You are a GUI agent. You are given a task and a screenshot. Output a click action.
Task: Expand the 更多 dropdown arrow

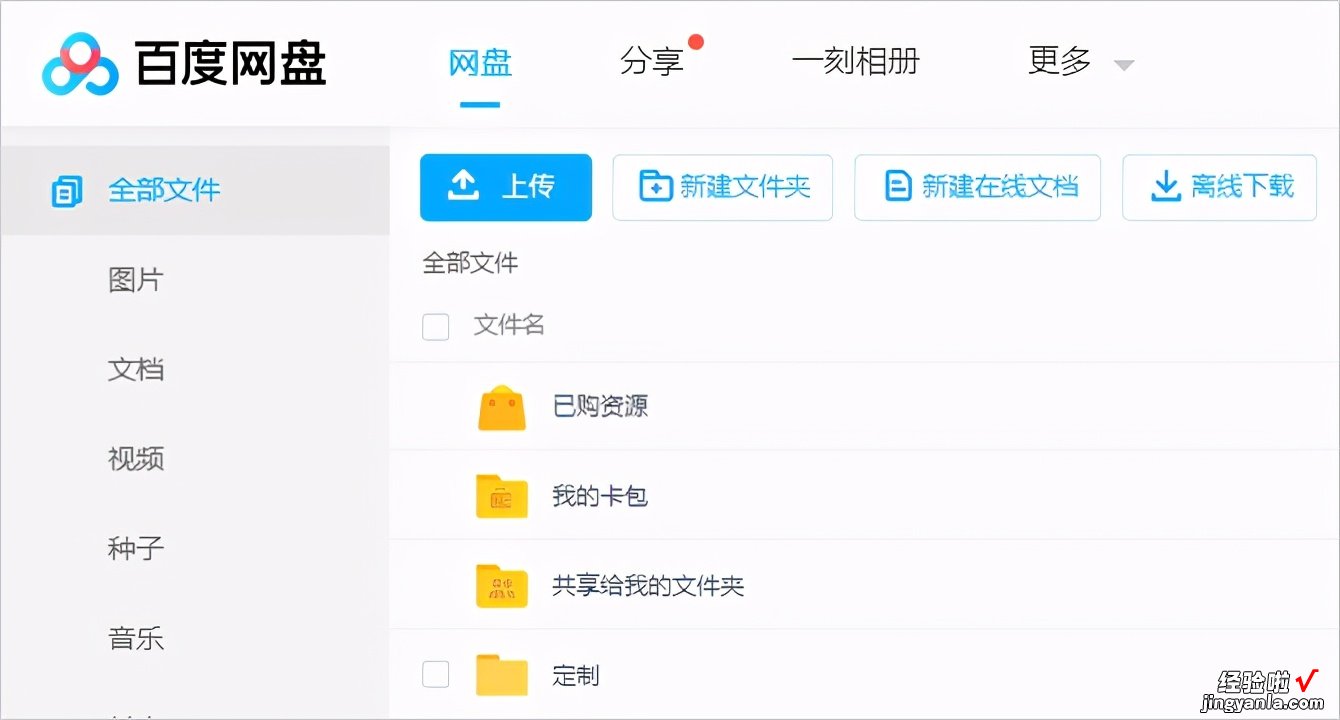click(x=1124, y=65)
